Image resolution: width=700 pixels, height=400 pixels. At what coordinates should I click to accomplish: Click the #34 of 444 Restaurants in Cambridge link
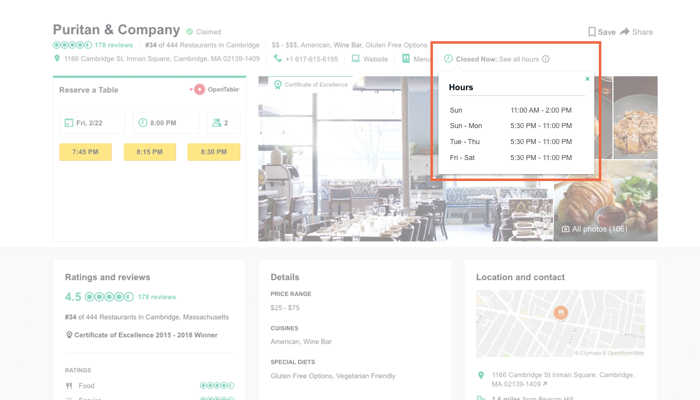[x=202, y=45]
